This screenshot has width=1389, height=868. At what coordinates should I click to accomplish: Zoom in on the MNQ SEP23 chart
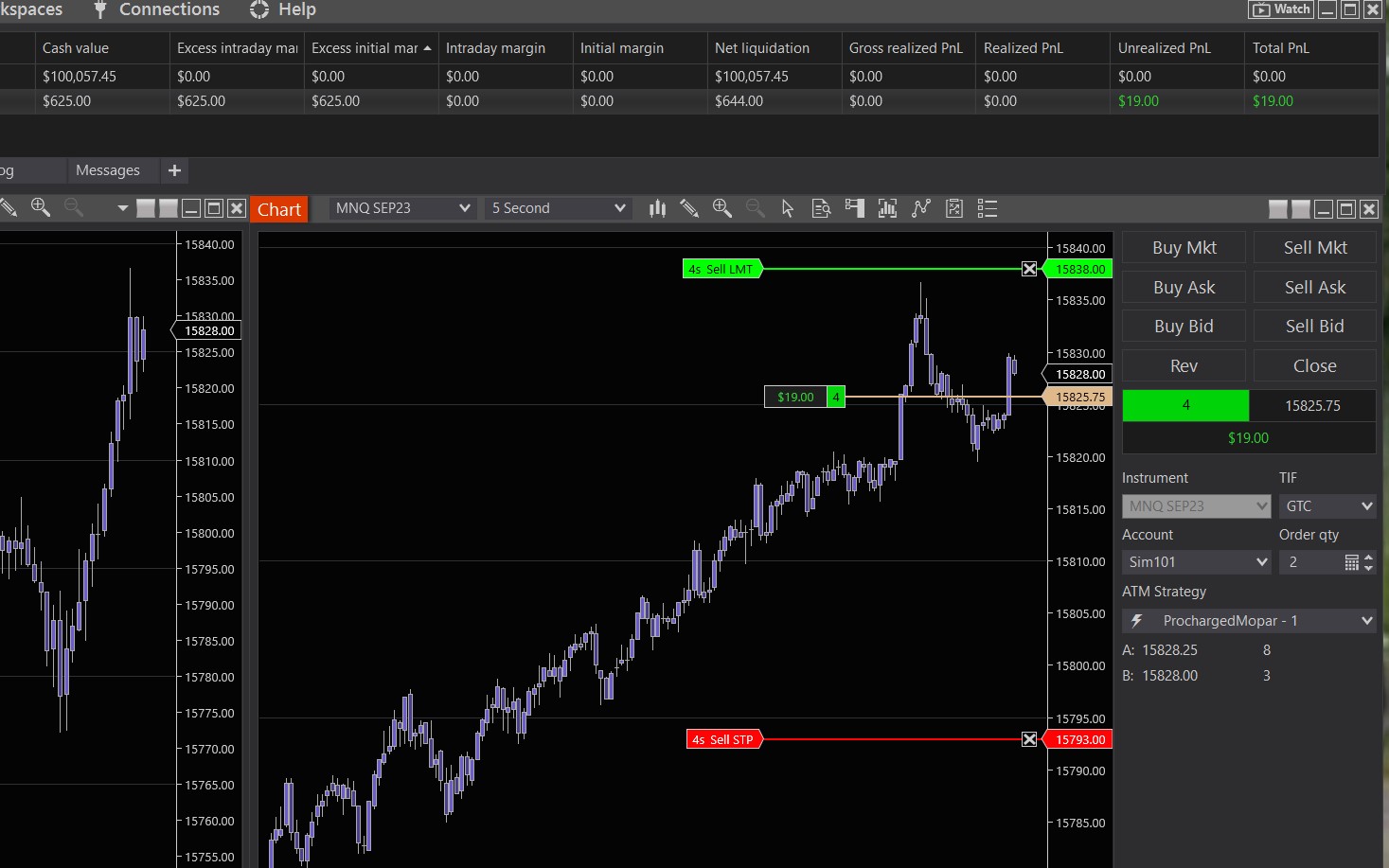pos(722,208)
